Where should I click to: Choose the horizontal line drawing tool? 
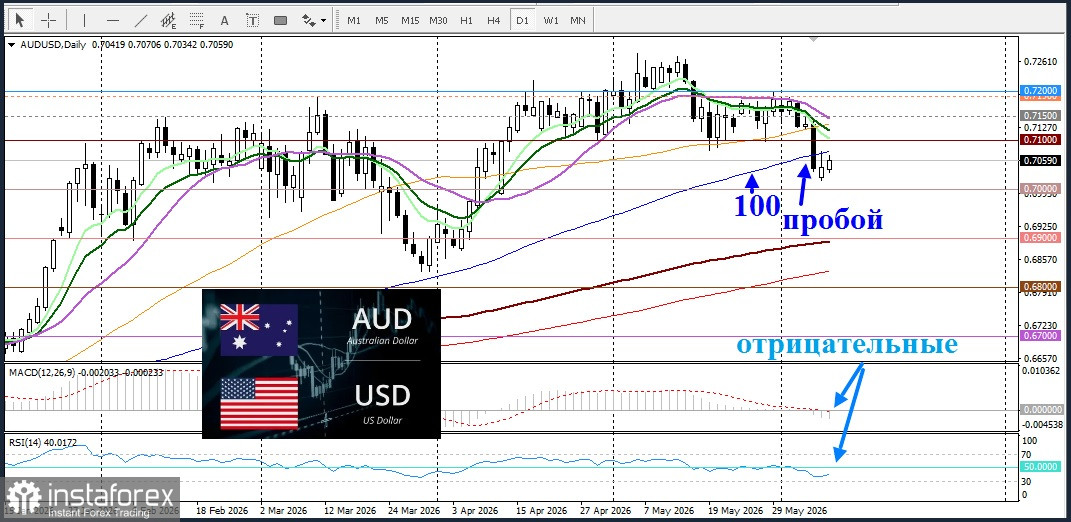tap(113, 20)
